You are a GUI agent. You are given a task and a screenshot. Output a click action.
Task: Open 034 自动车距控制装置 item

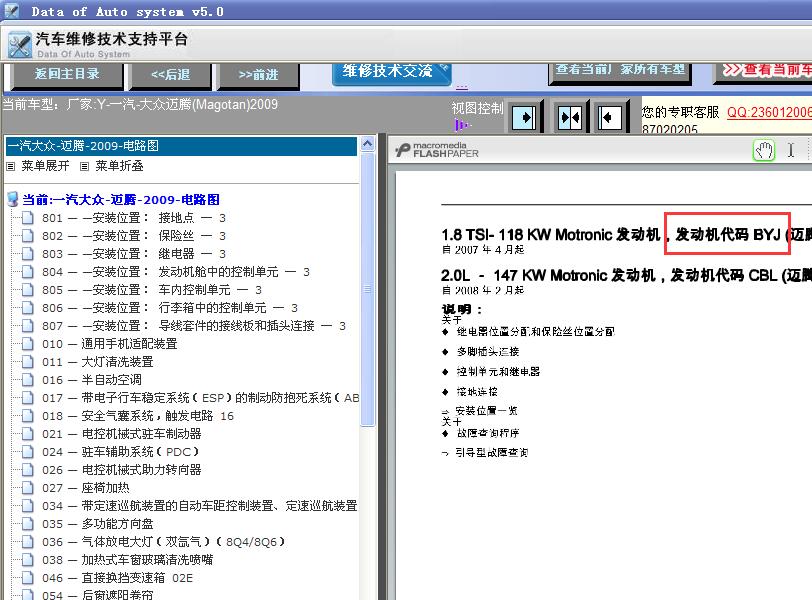(199, 506)
